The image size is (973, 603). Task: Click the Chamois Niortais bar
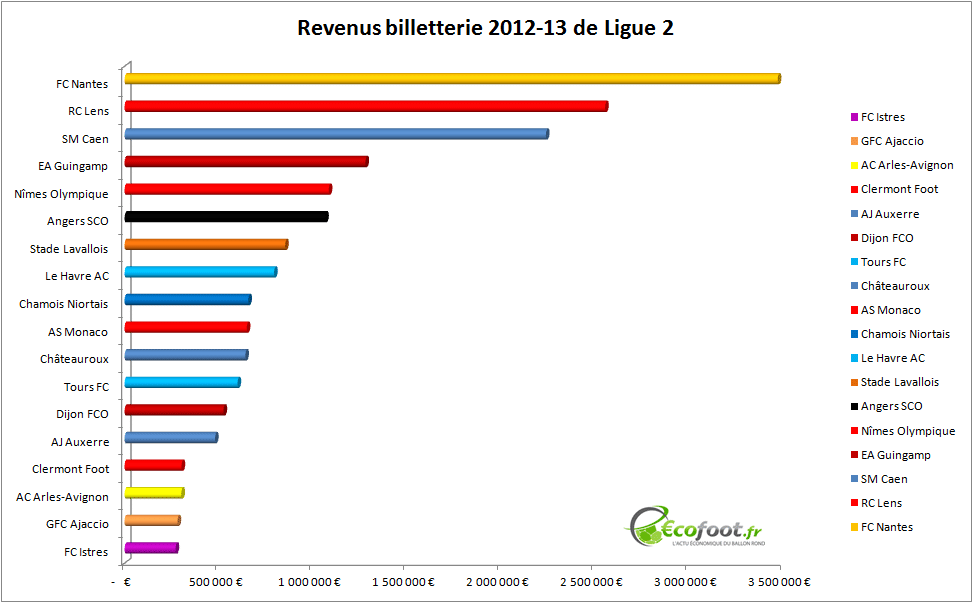pos(187,300)
